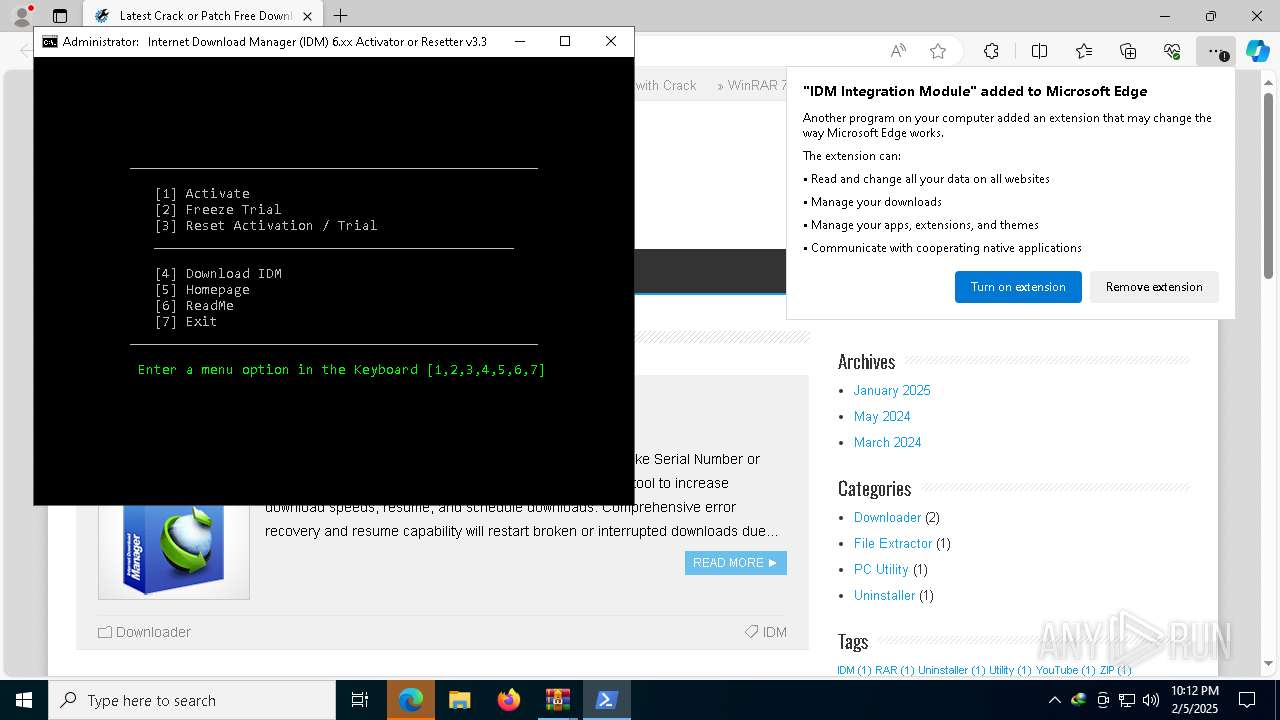
Task: Show hidden system tray icons
Action: (x=1054, y=700)
